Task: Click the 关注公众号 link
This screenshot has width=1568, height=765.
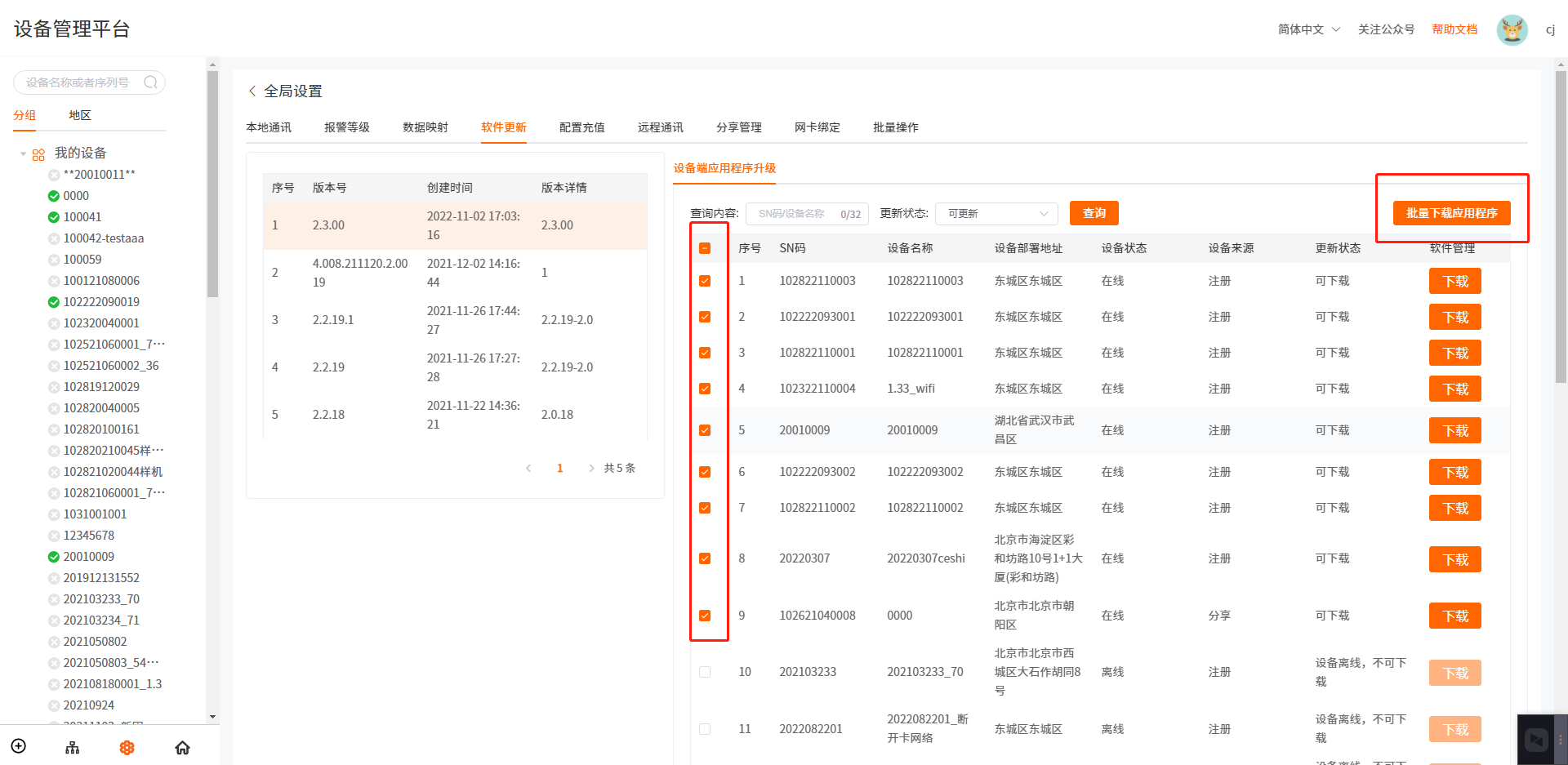Action: point(1386,29)
